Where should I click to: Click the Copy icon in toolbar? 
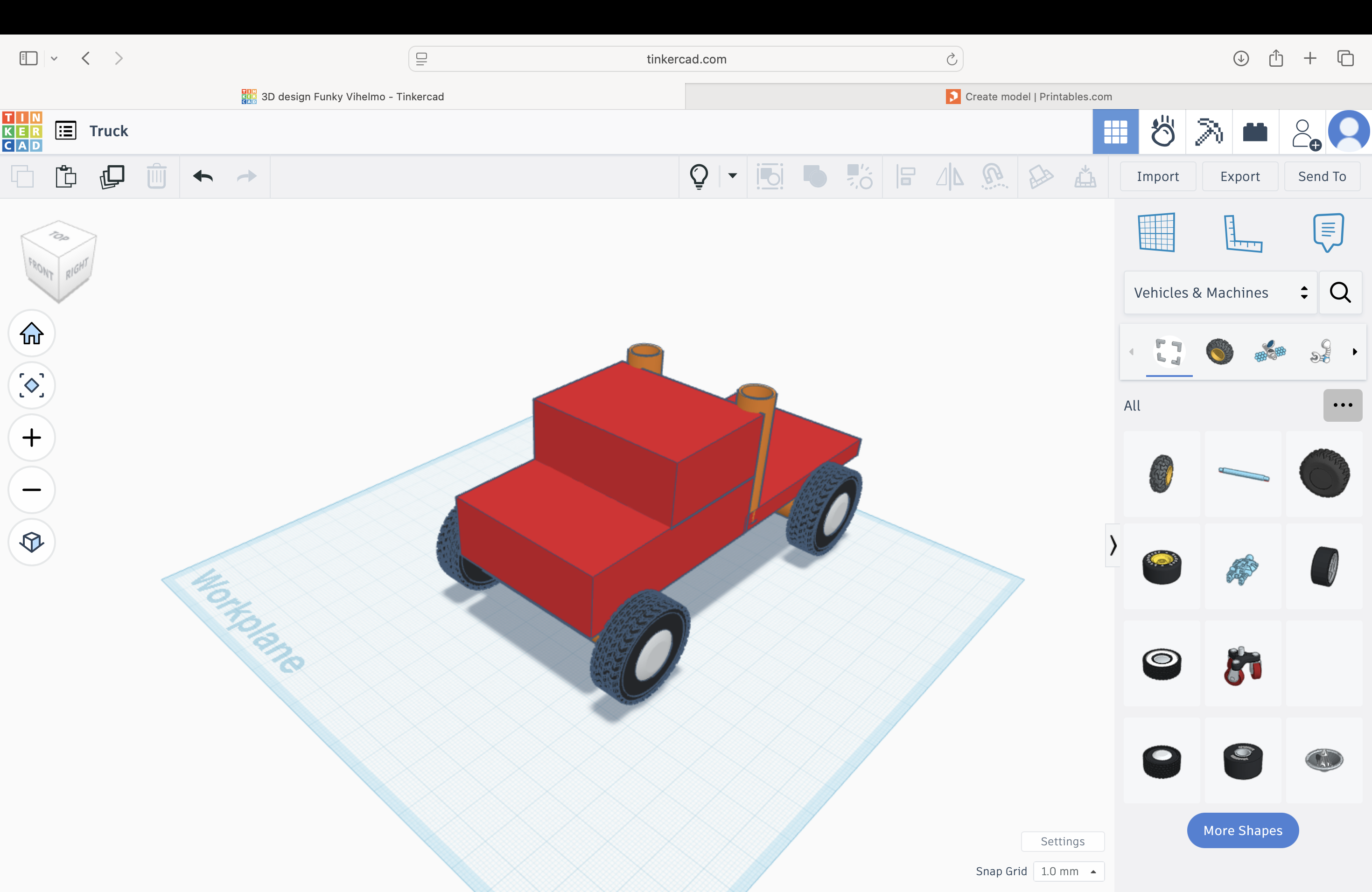[x=22, y=176]
